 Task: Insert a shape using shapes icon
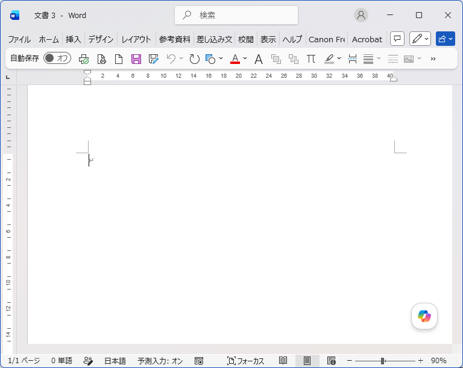point(210,59)
